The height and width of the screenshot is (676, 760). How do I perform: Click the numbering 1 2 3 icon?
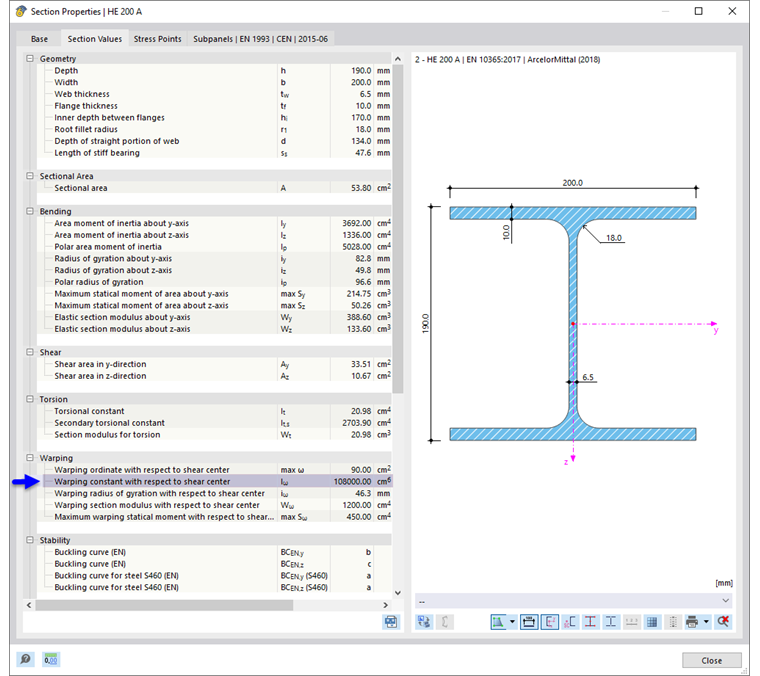(631, 621)
